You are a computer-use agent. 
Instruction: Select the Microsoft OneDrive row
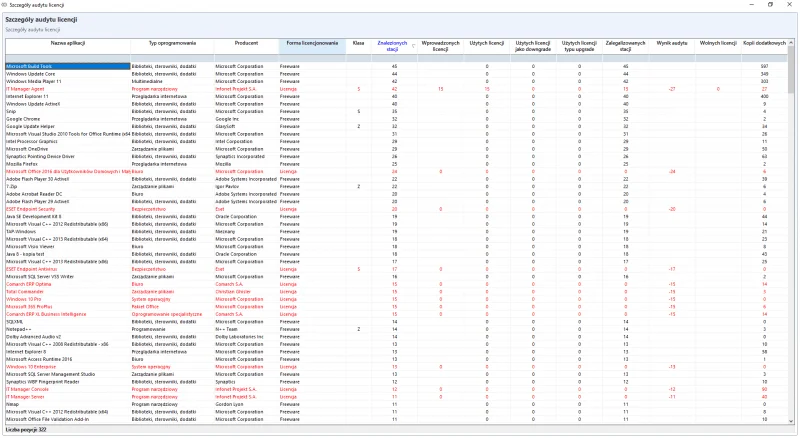(x=396, y=149)
